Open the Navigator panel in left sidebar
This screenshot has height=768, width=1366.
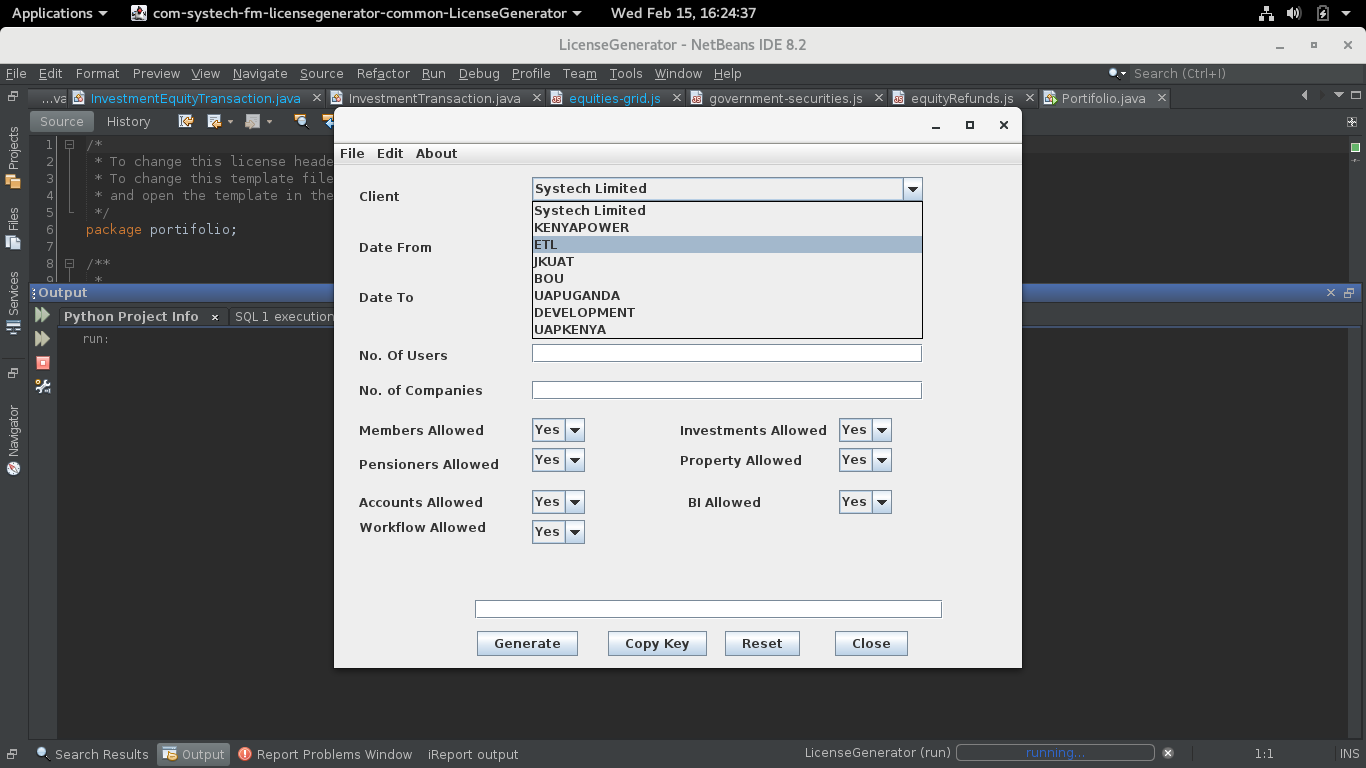[x=13, y=438]
